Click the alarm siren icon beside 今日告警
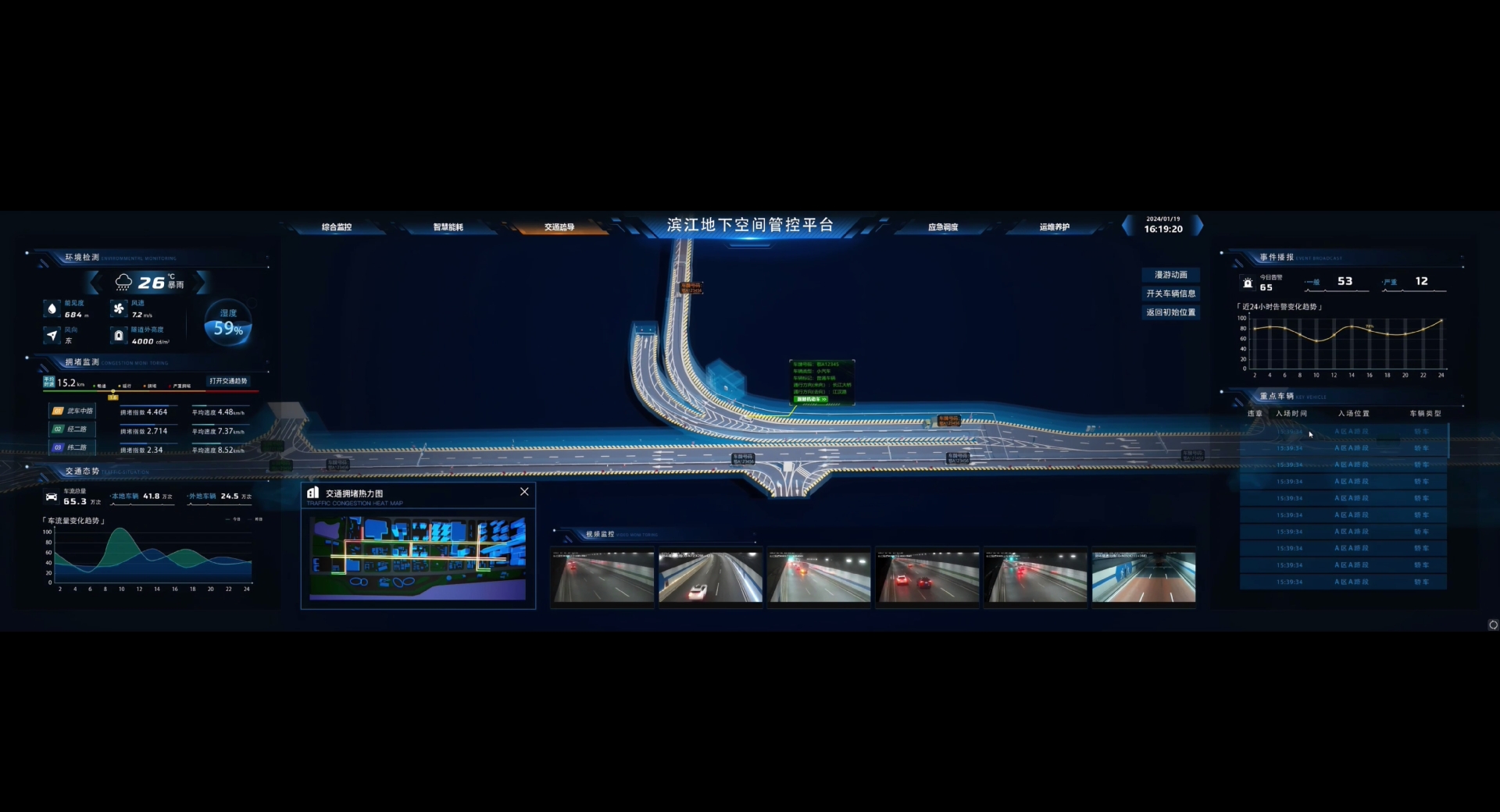 coord(1248,283)
